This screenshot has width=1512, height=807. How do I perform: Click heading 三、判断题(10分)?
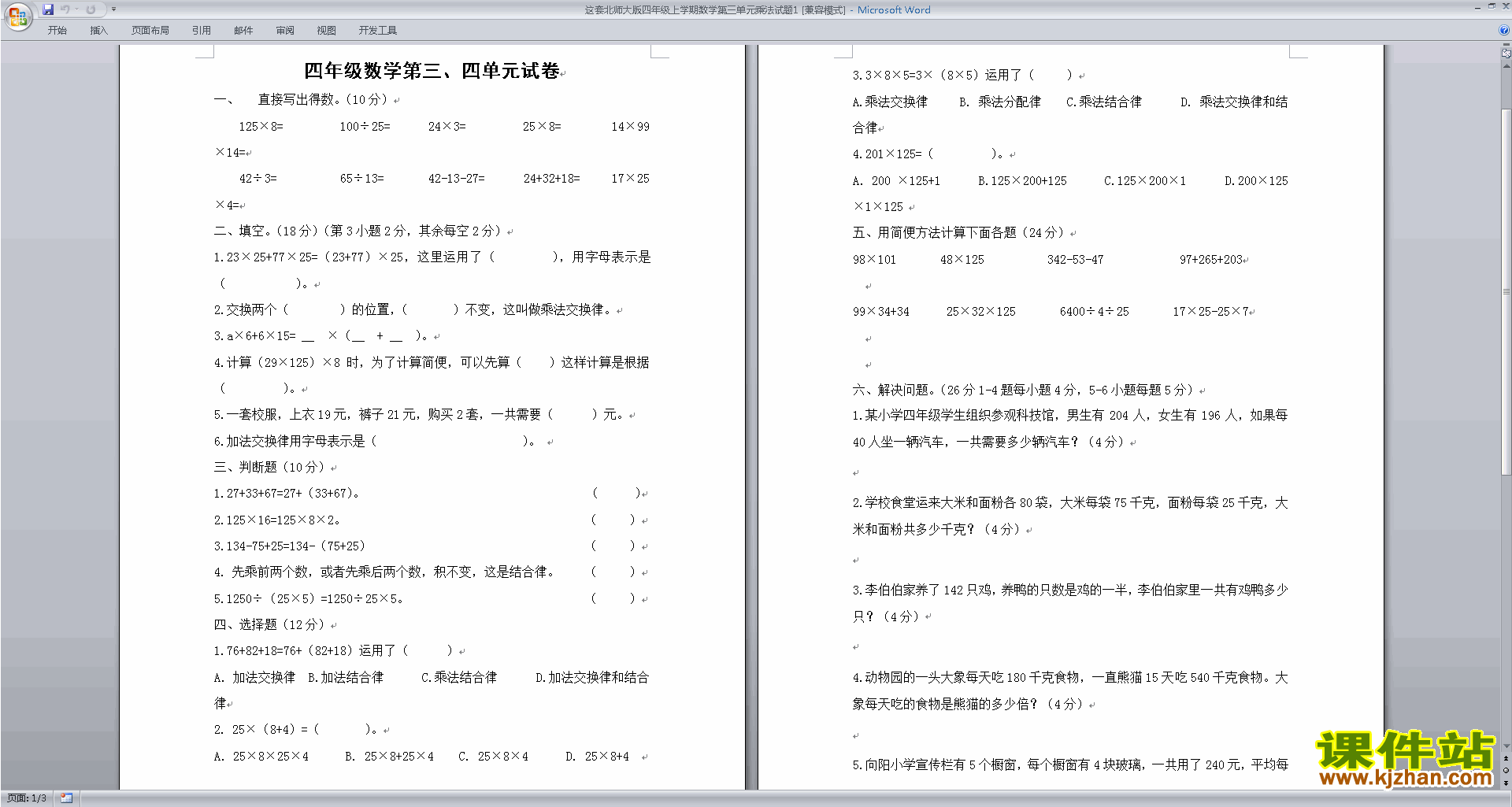pyautogui.click(x=269, y=467)
